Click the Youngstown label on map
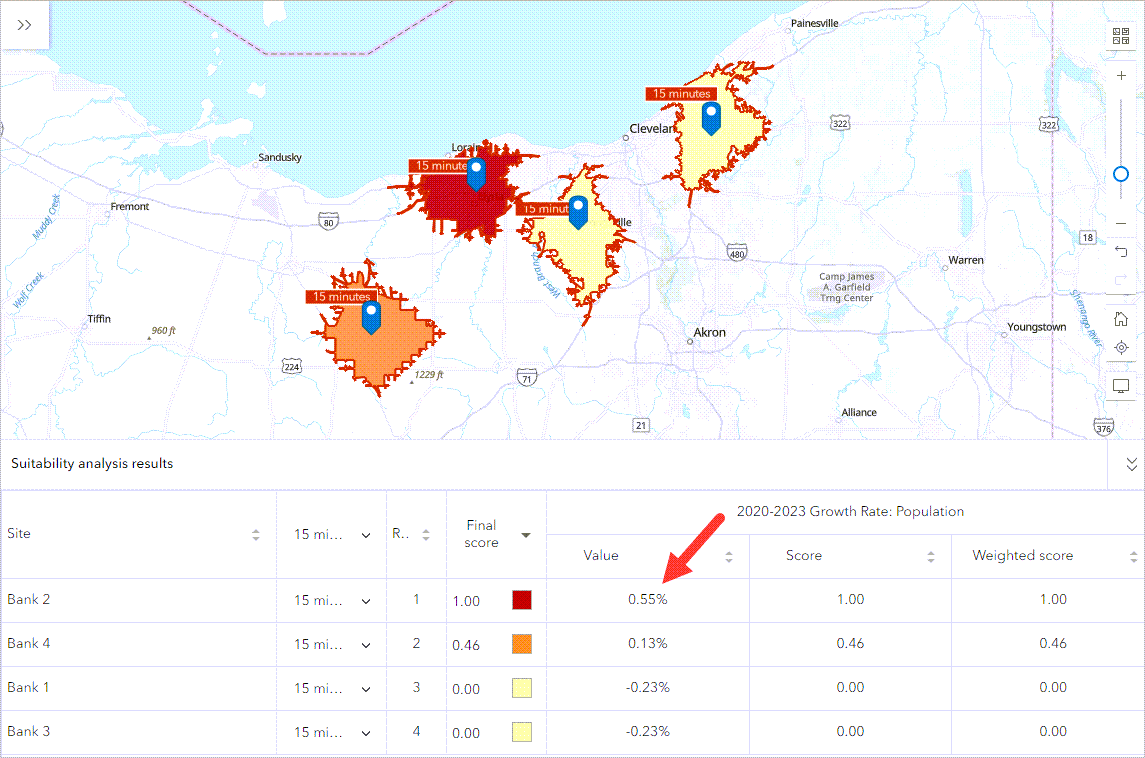Screen dimensions: 1145x758 (1036, 327)
